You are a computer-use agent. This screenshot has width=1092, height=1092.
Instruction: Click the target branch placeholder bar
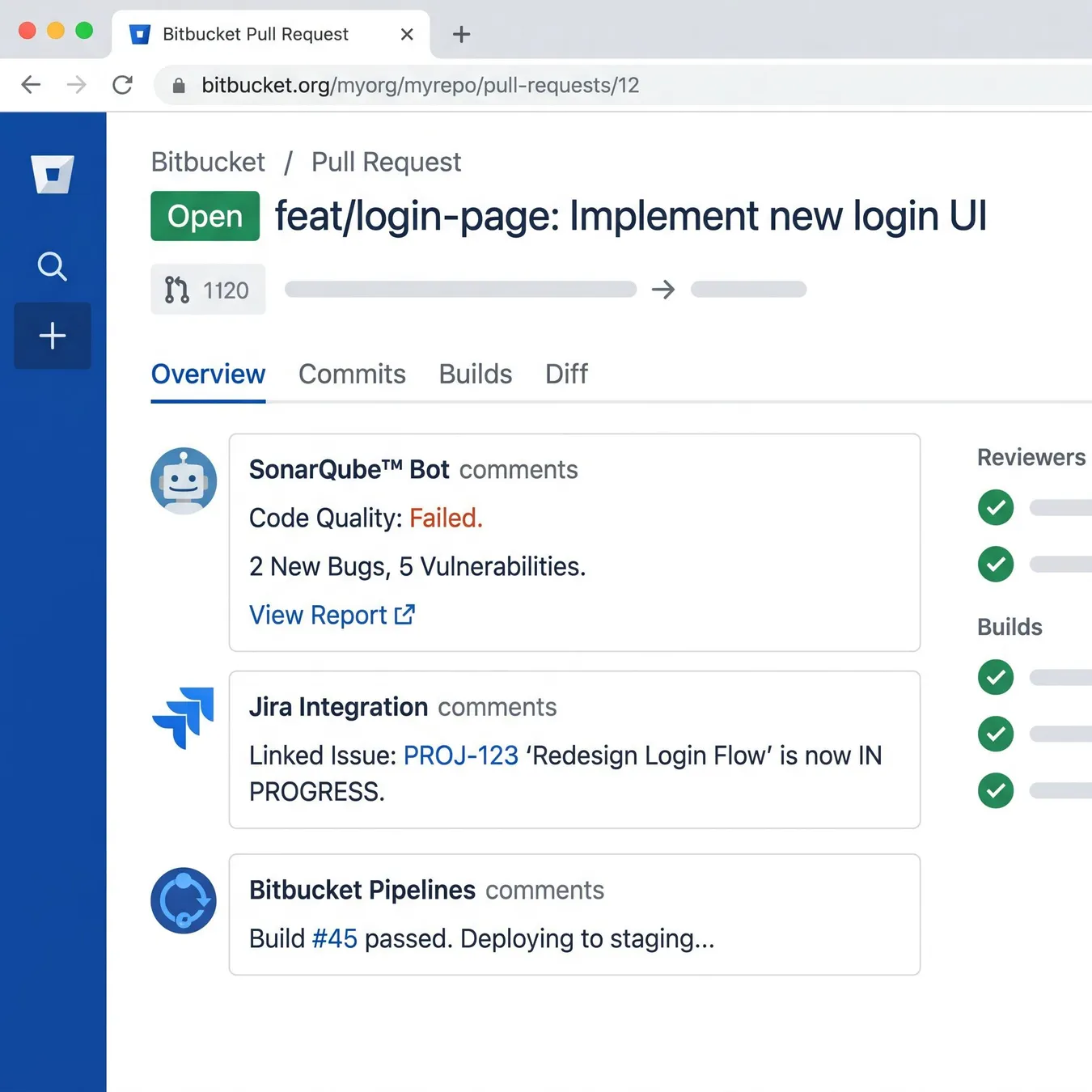tap(748, 290)
